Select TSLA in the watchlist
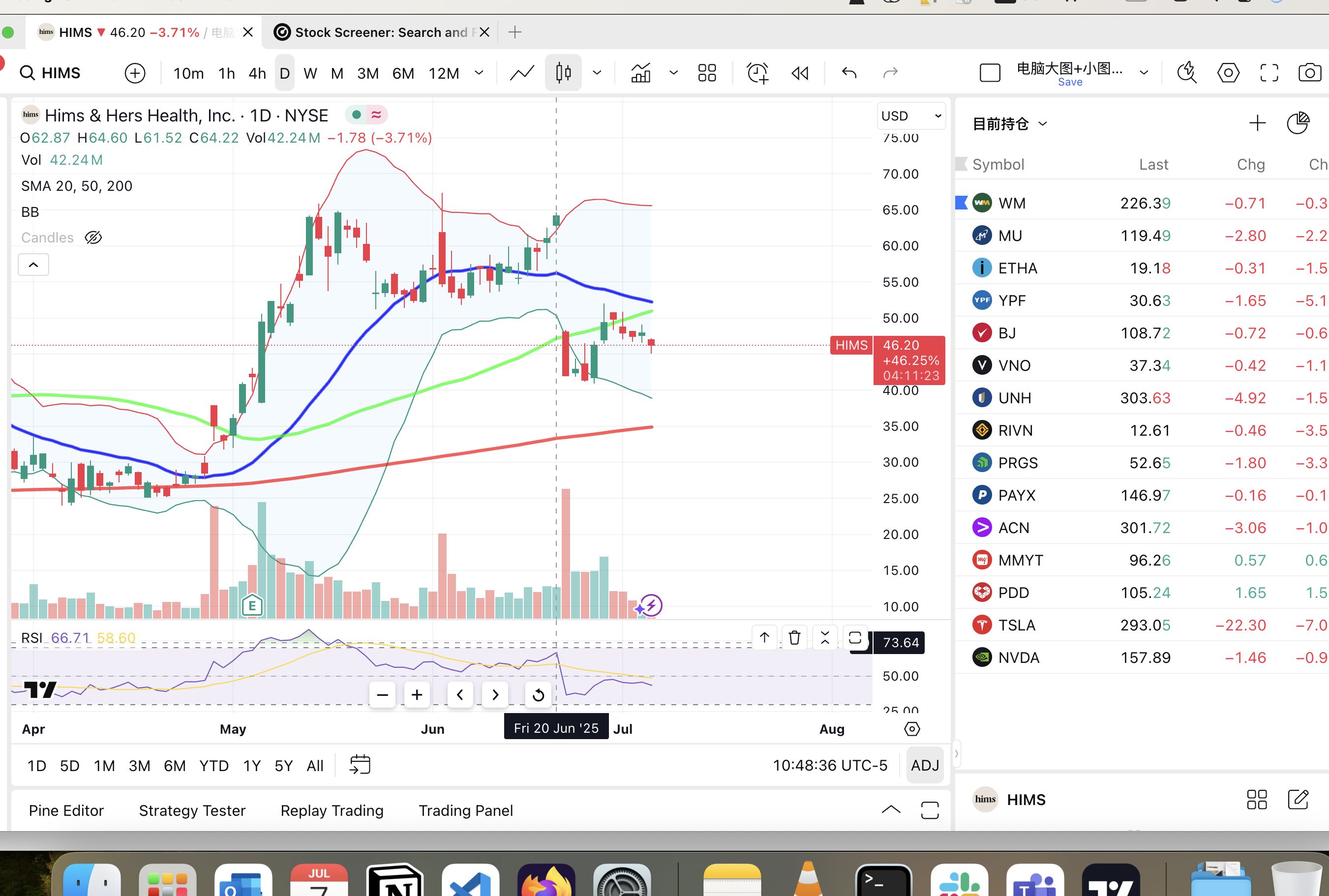This screenshot has width=1329, height=896. coord(1017,625)
